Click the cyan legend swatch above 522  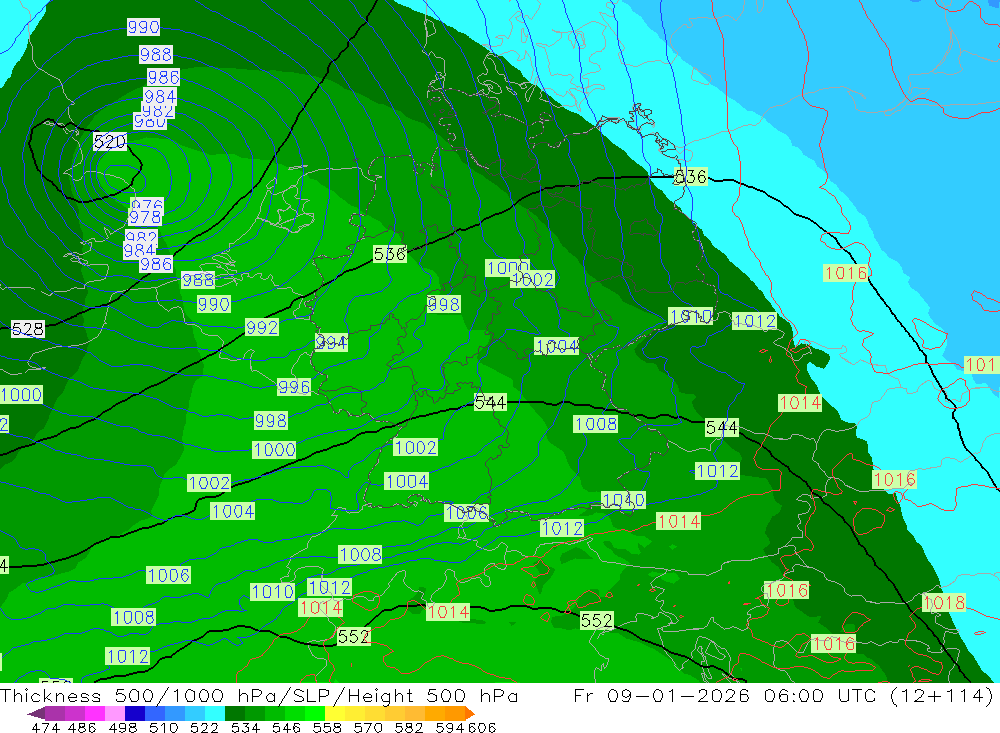pyautogui.click(x=214, y=713)
